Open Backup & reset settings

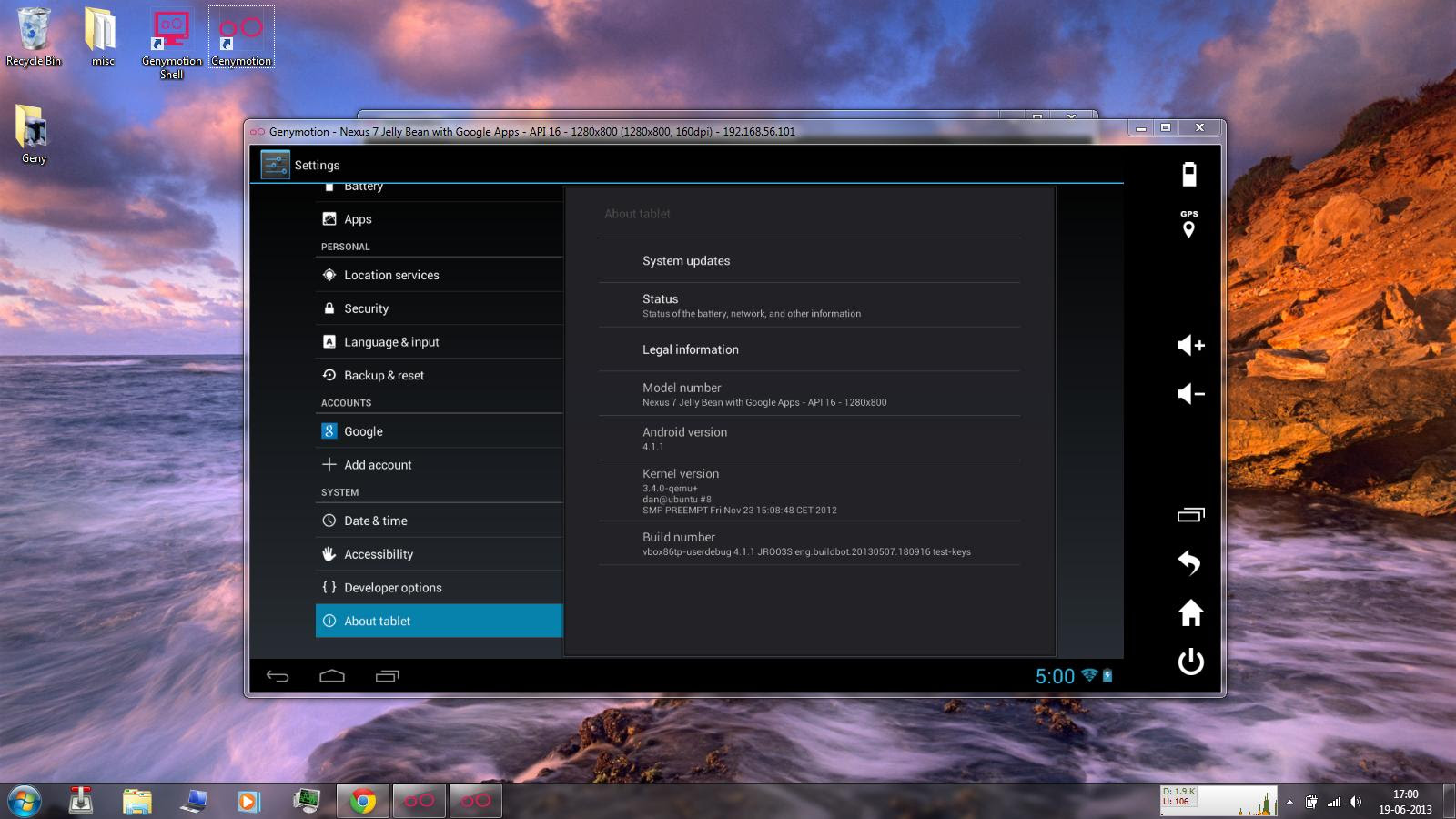pos(439,375)
